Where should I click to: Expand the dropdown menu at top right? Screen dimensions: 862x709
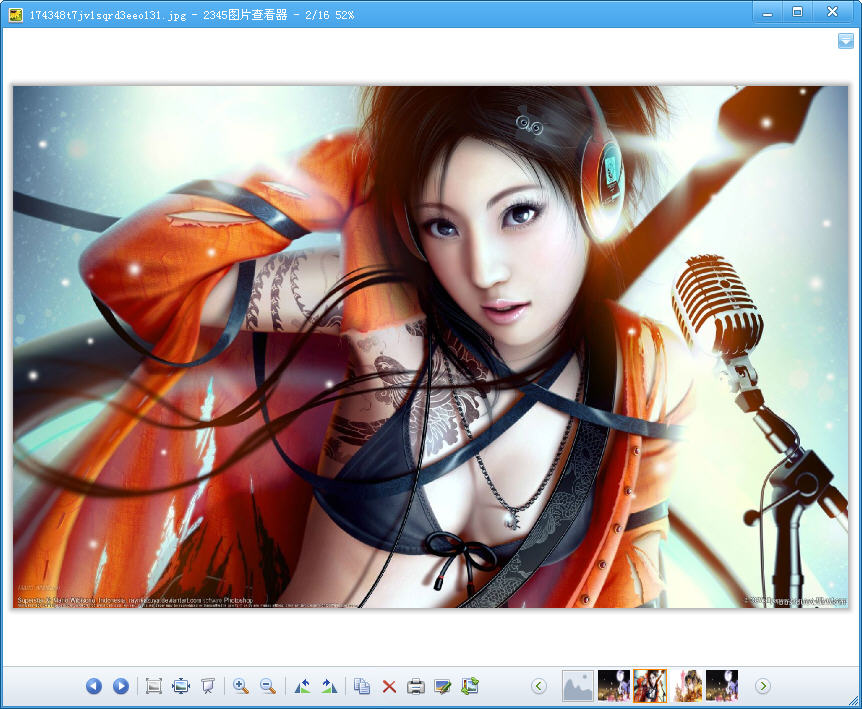click(x=846, y=41)
